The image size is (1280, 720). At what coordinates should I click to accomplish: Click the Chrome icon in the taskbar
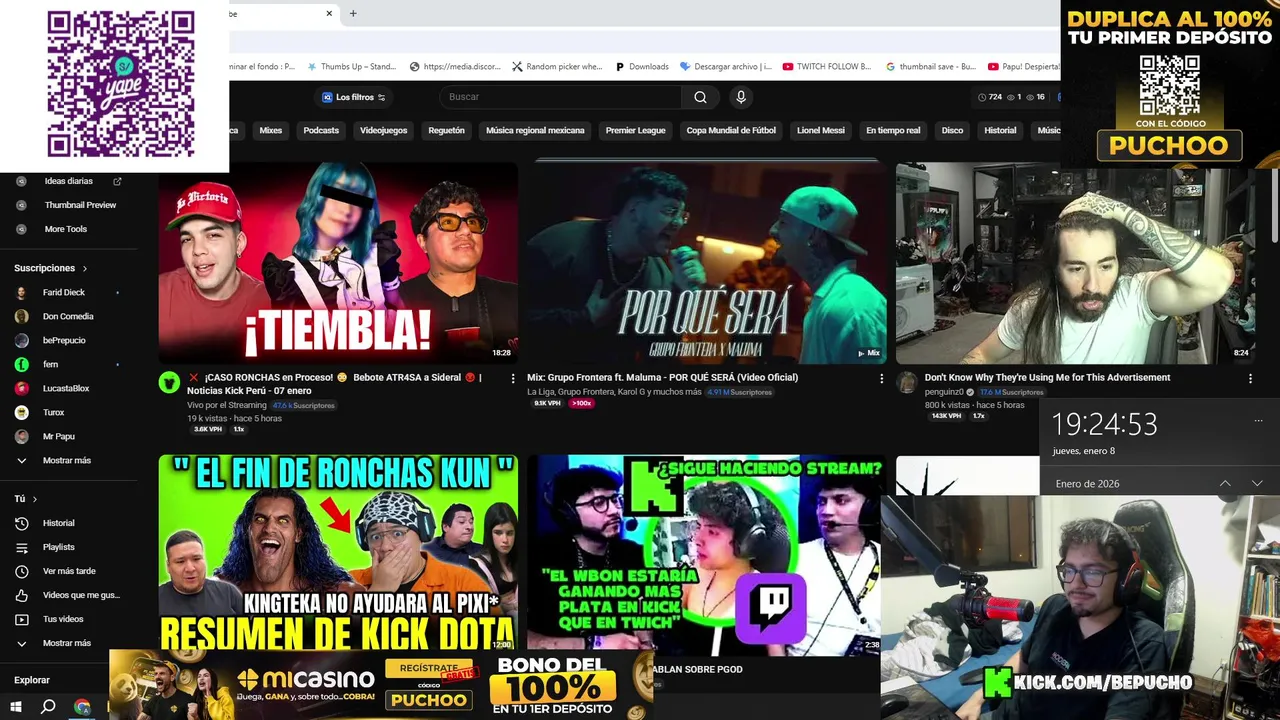pos(82,707)
